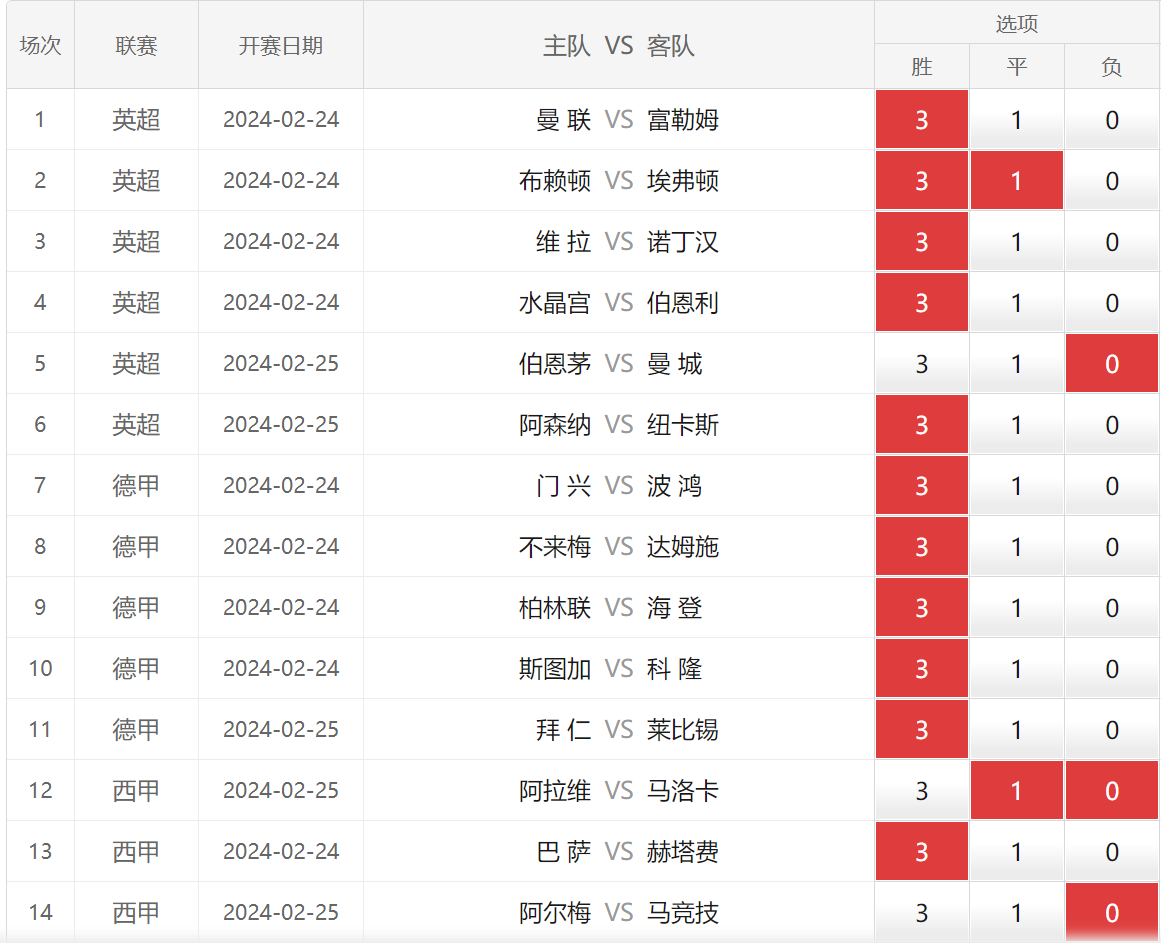The height and width of the screenshot is (943, 1161).
Task: Click the 胜 column header
Action: pyautogui.click(x=922, y=67)
